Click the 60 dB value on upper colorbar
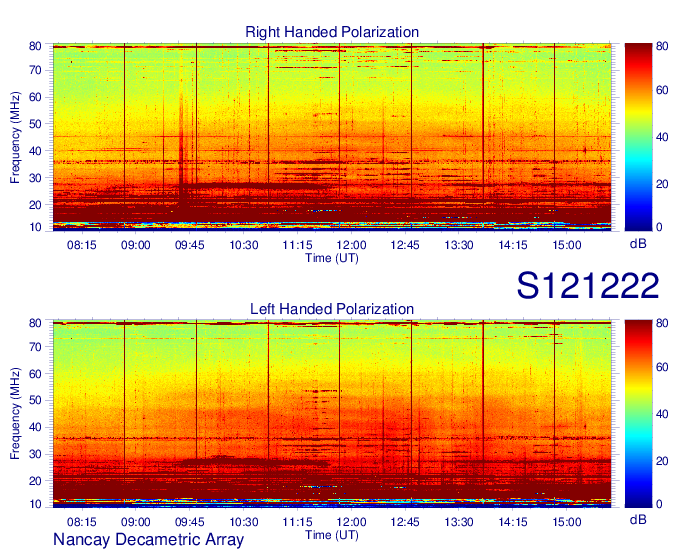Viewport: 680px width, 552px height. (662, 90)
